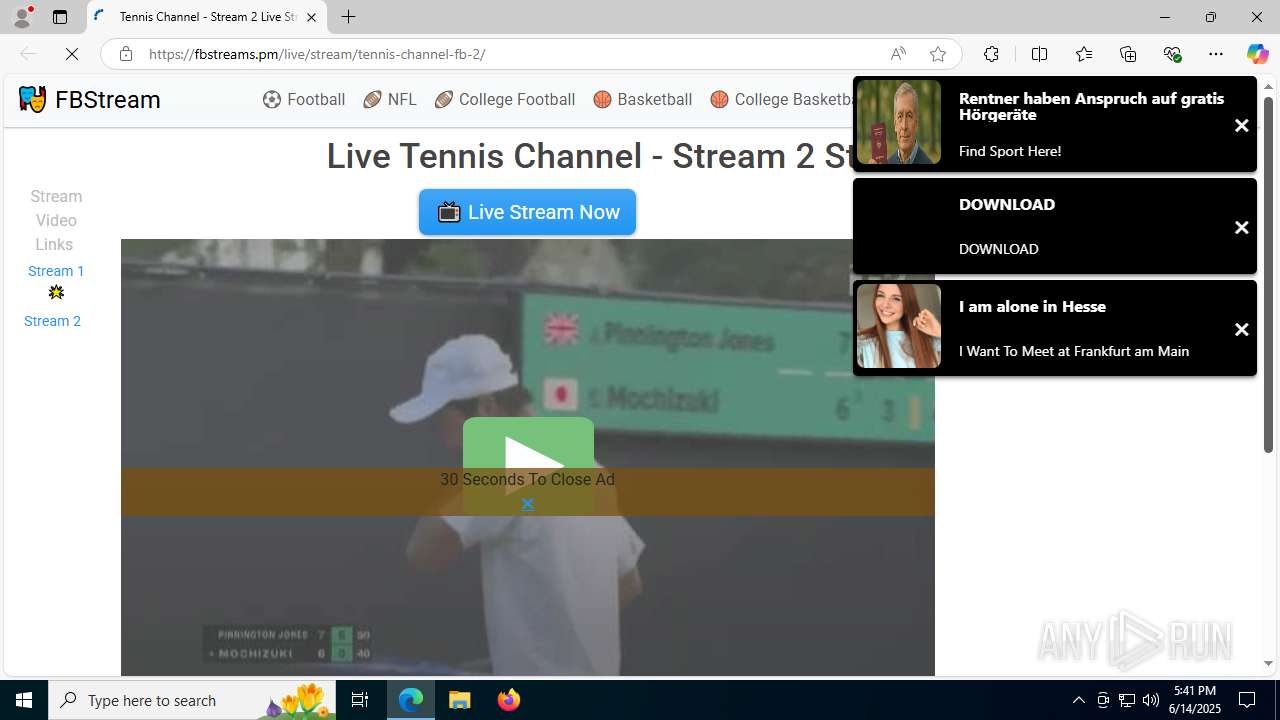Screen dimensions: 1280x720
Task: Open the browser profile icon
Action: click(x=22, y=17)
